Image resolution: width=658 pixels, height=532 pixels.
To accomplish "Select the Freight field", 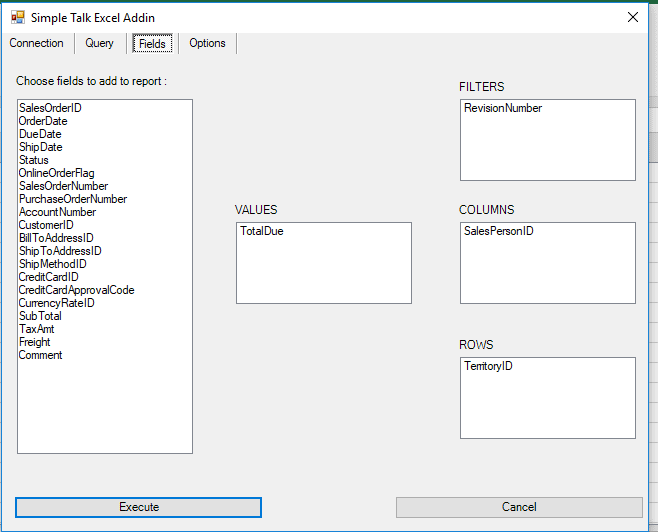I will (x=34, y=342).
